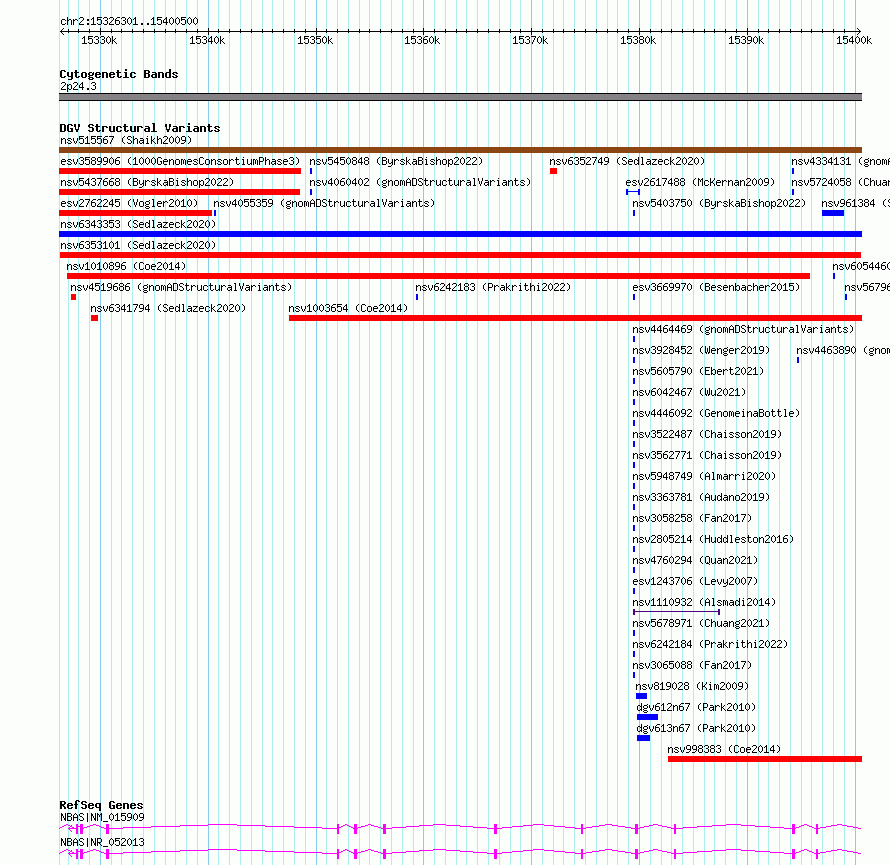Open NBAS|NM_015909 gene label
This screenshot has height=865, width=890.
(x=102, y=817)
